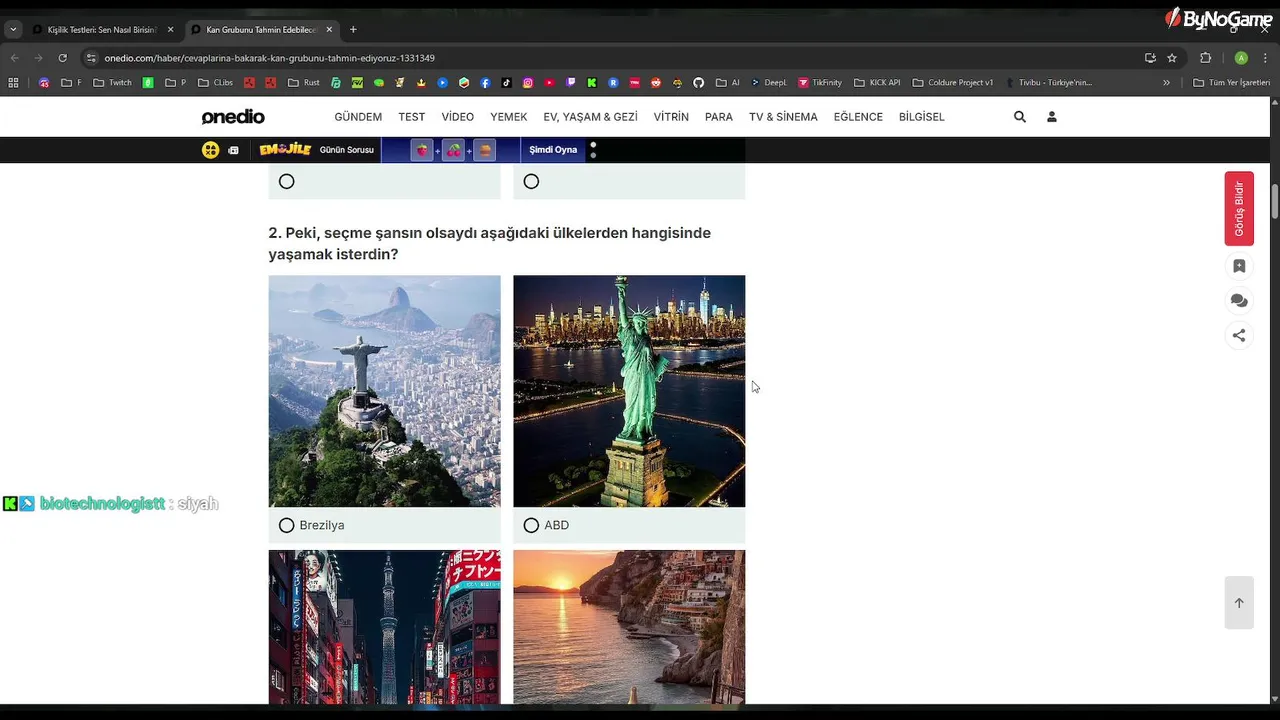Open the TikFinity bookmark
The height and width of the screenshot is (720, 1280).
pyautogui.click(x=821, y=83)
